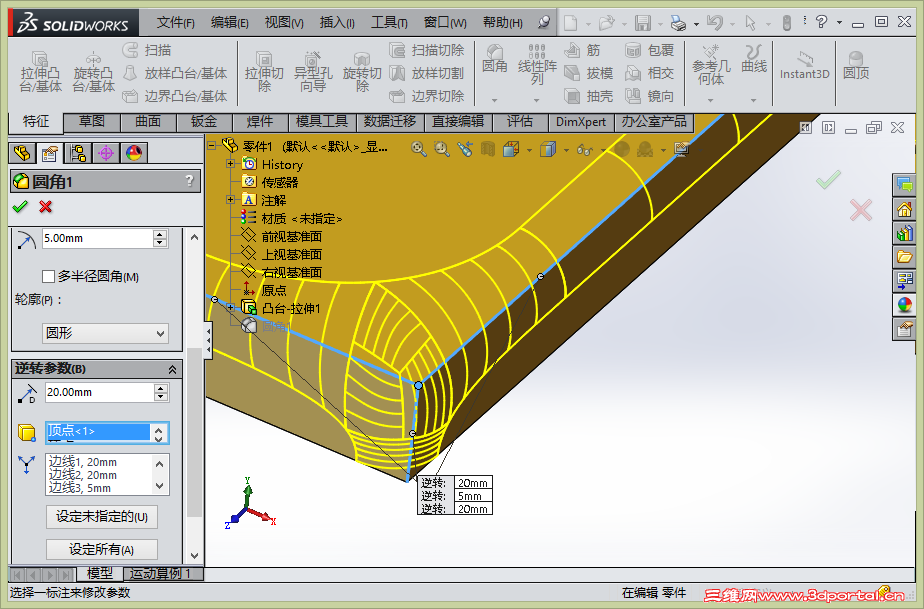The image size is (924, 609).
Task: Open the 插入 menu
Action: coord(337,23)
